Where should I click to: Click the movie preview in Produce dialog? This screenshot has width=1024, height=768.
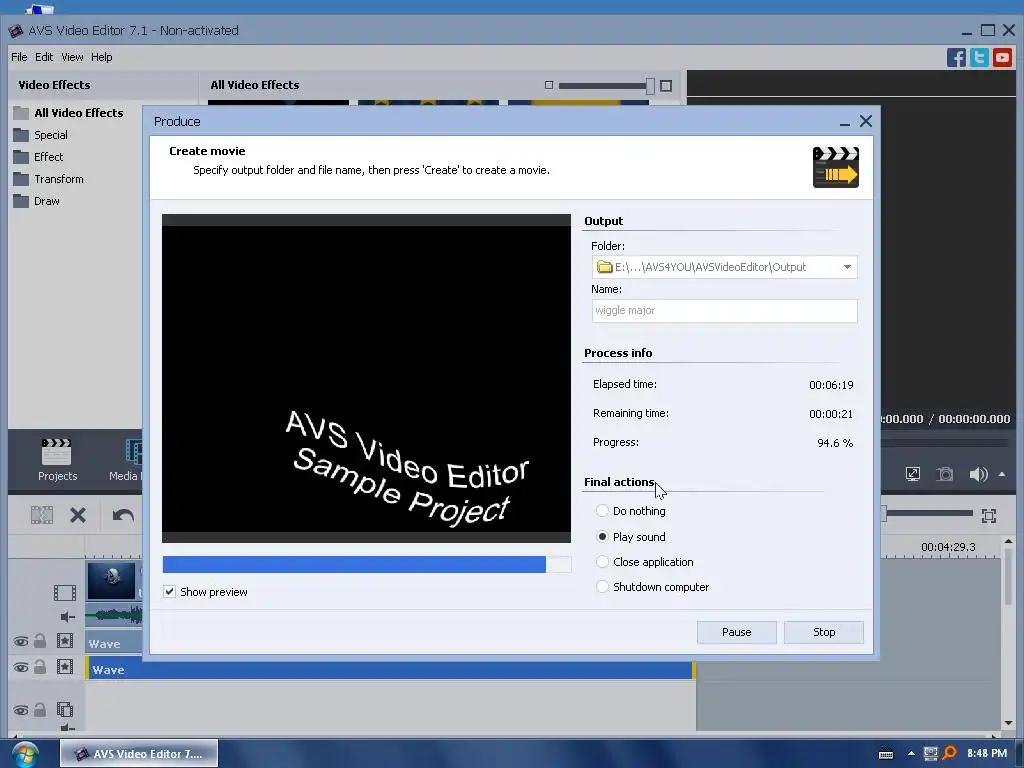(x=366, y=379)
